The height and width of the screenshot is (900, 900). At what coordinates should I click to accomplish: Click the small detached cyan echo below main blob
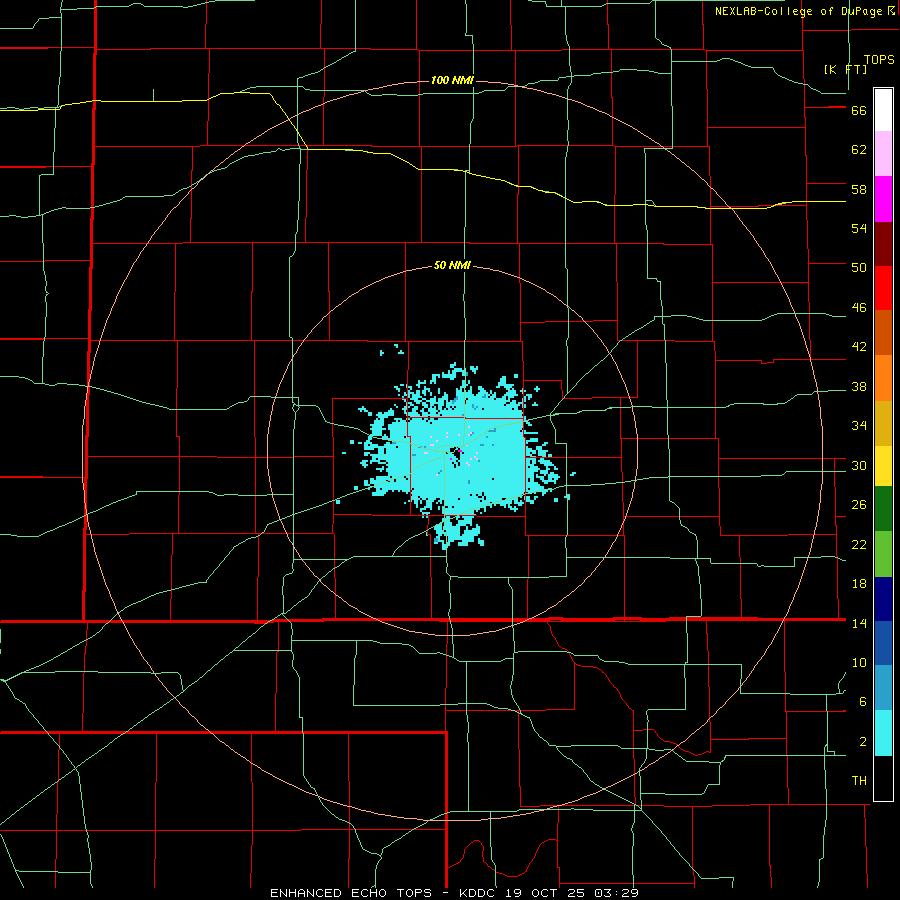tap(458, 533)
